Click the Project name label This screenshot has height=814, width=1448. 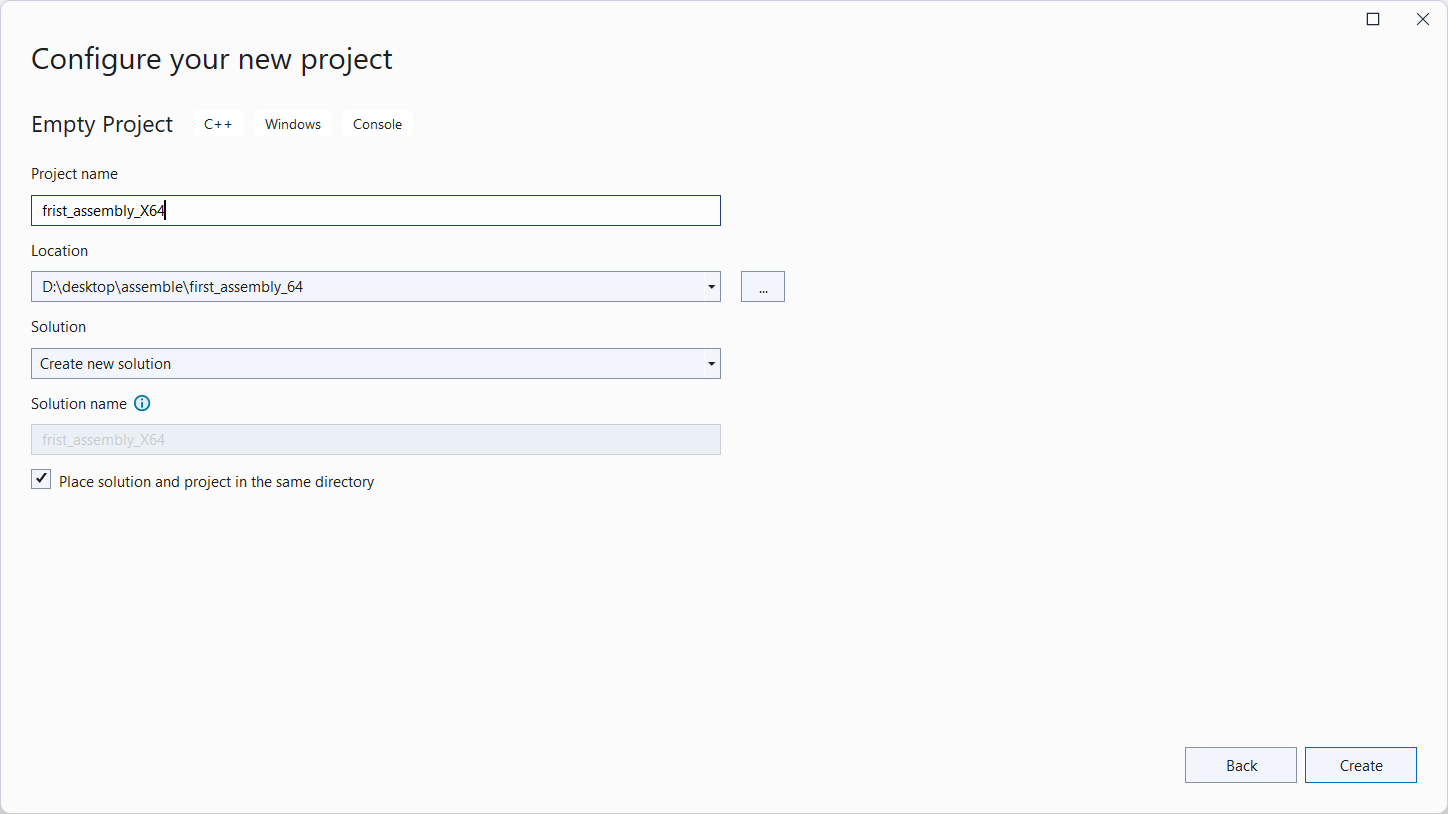[74, 174]
